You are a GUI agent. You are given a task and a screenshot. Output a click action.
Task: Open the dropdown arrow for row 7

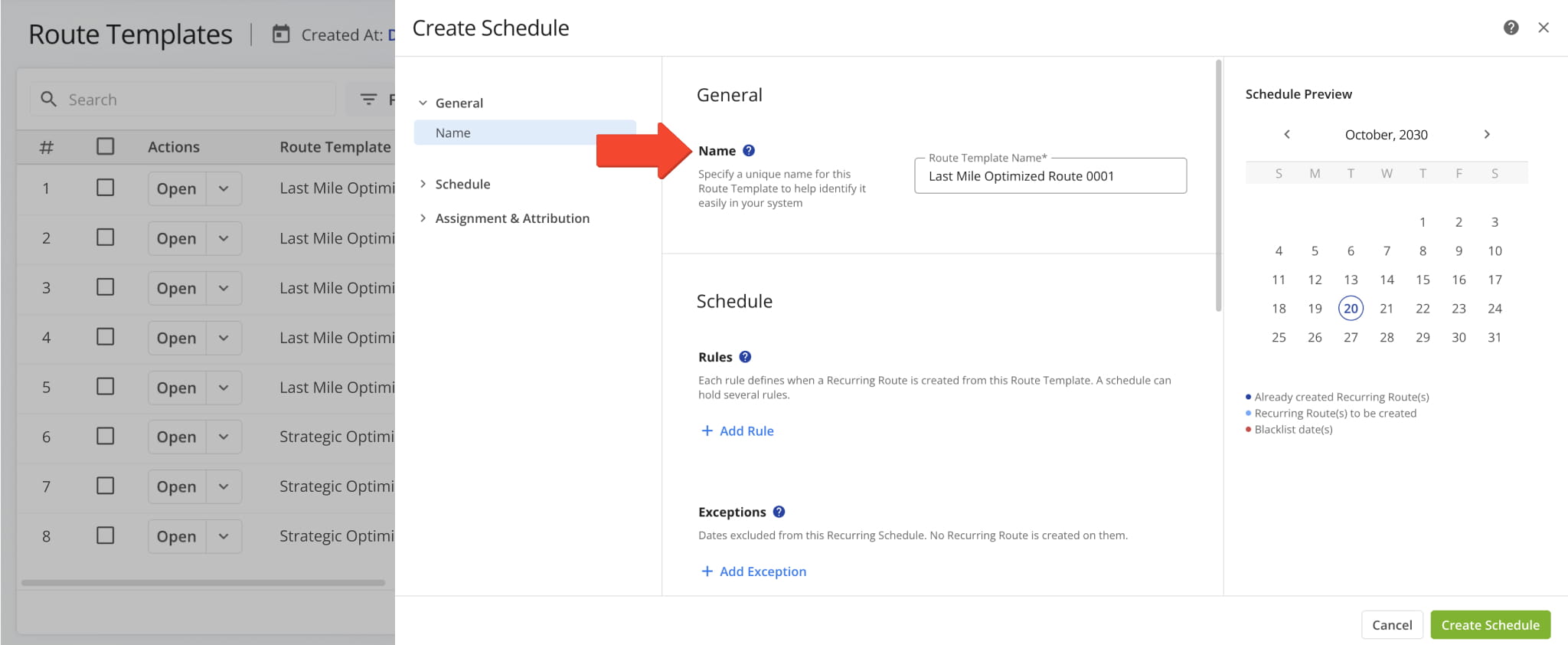tap(224, 486)
